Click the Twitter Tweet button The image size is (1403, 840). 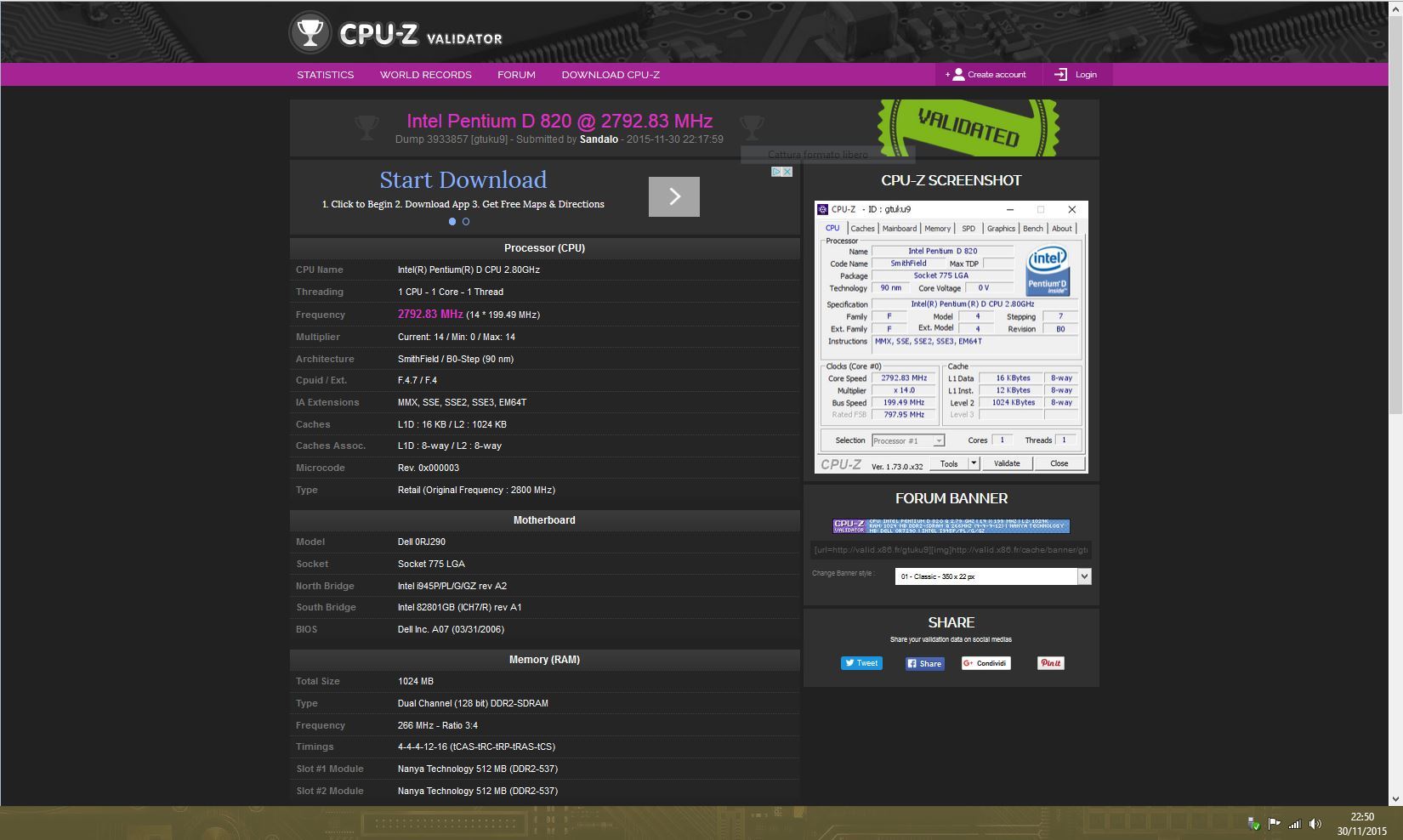tap(861, 663)
